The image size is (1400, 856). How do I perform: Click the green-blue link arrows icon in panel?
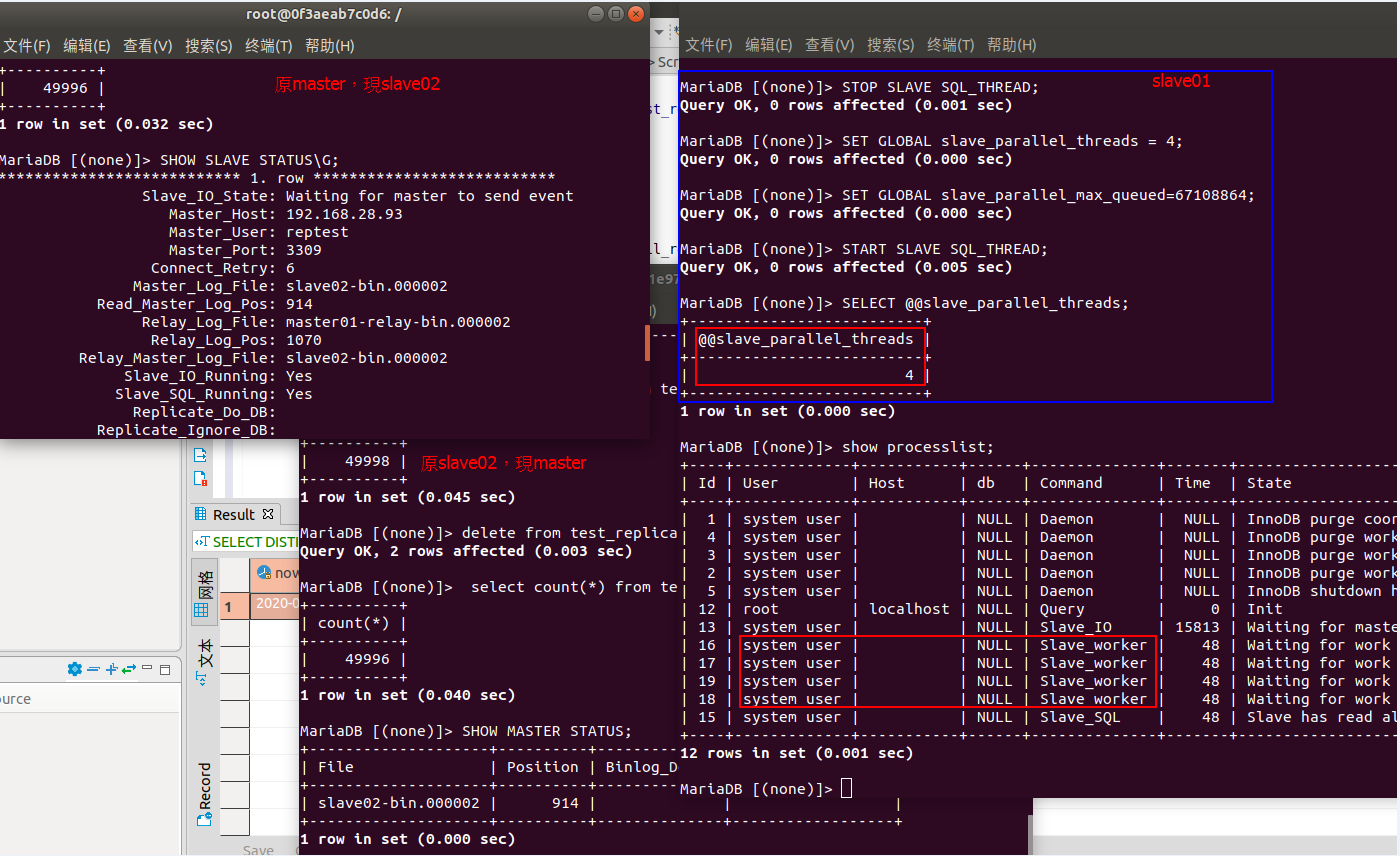128,669
